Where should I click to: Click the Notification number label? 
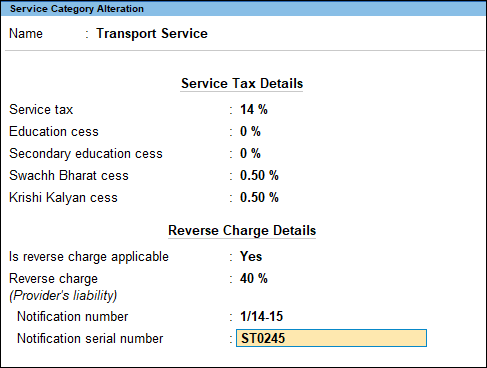(73, 316)
